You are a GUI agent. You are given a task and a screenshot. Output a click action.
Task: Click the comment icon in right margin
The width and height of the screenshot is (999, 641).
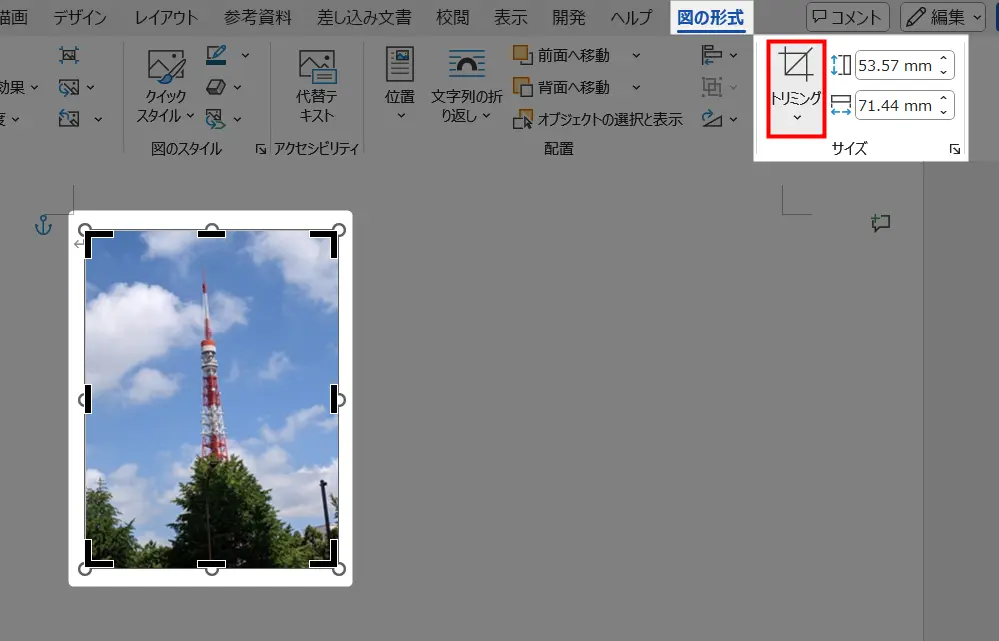(x=880, y=224)
